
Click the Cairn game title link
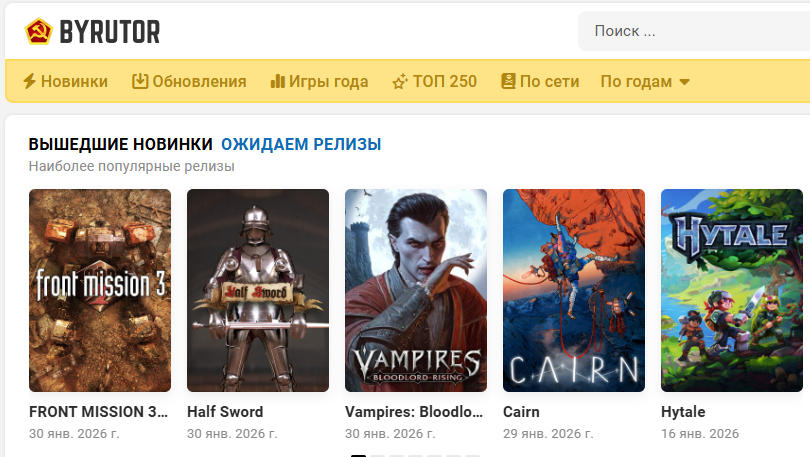tap(521, 412)
